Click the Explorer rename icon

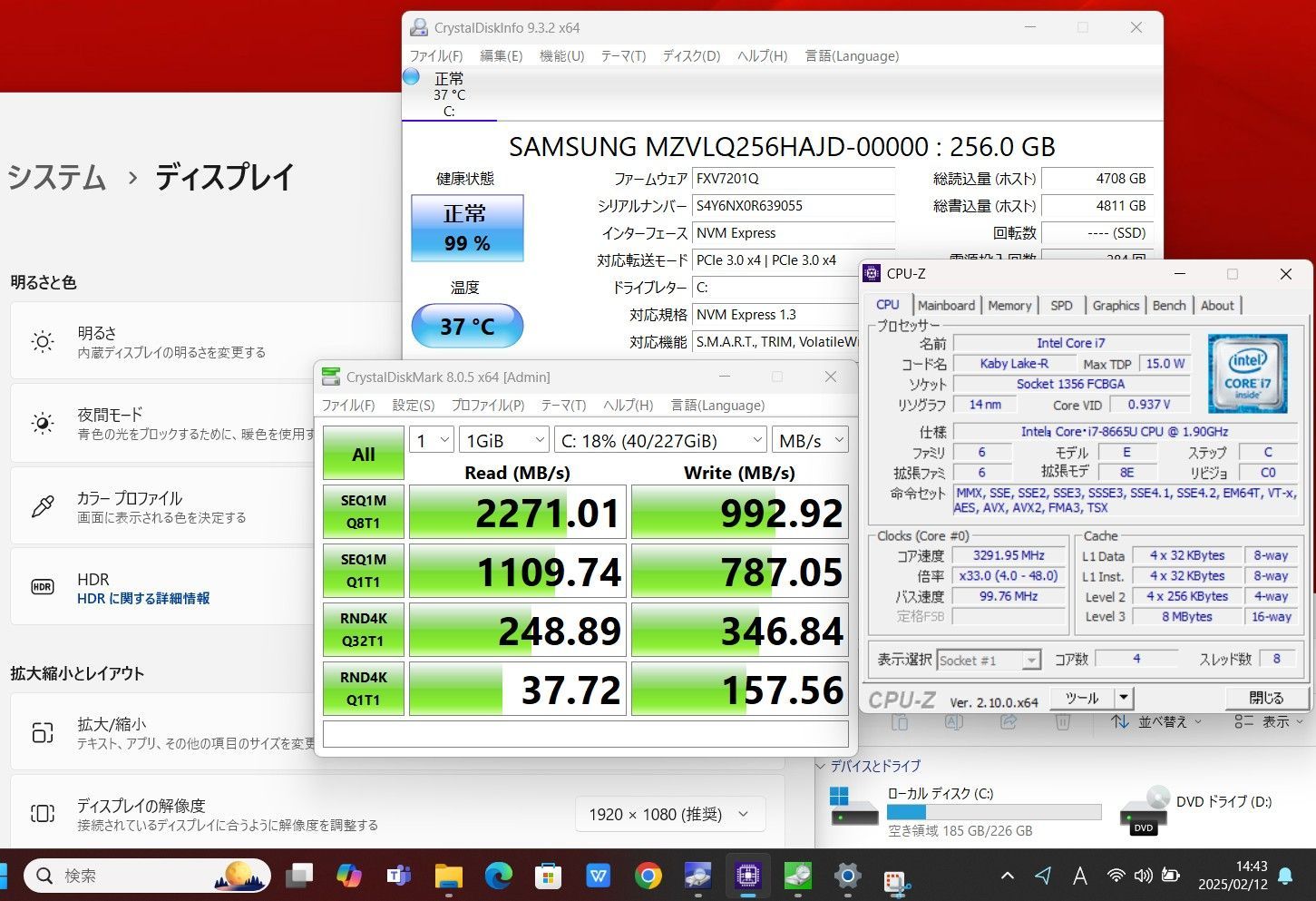pyautogui.click(x=954, y=722)
